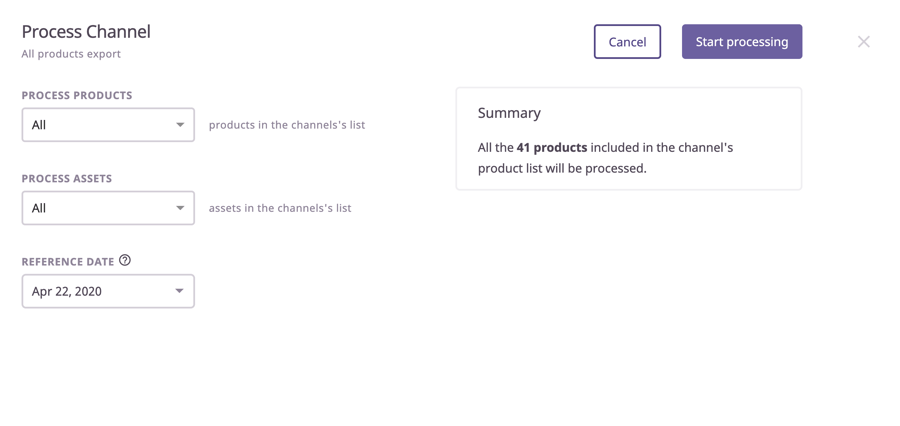Expand the Process Assets dropdown arrow
The image size is (900, 426).
click(x=180, y=208)
